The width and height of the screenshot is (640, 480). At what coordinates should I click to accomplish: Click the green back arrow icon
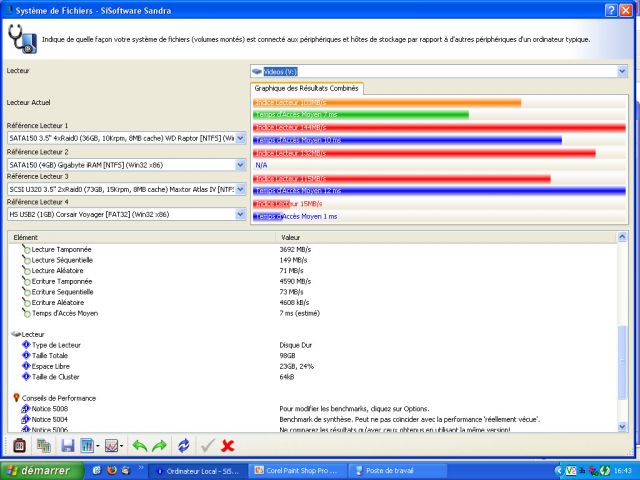click(x=140, y=446)
